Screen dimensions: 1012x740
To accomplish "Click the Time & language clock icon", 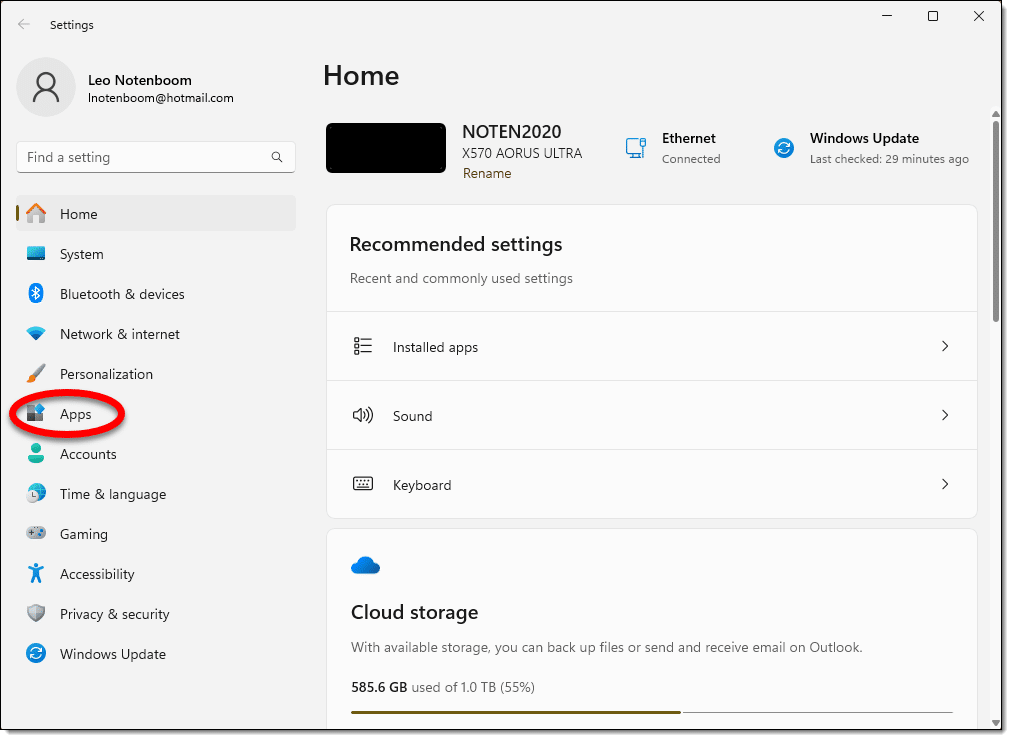I will (36, 494).
